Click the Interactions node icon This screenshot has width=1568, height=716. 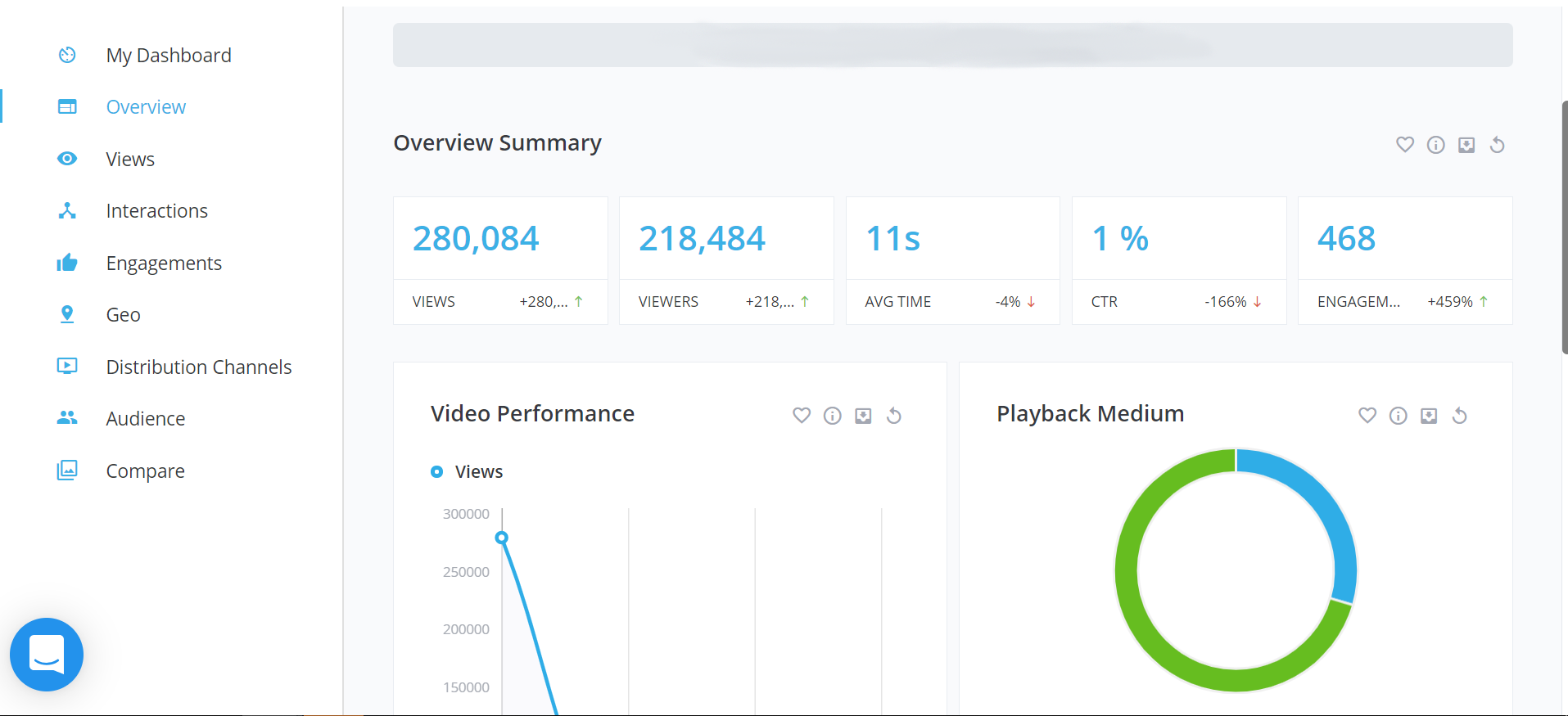pyautogui.click(x=67, y=210)
